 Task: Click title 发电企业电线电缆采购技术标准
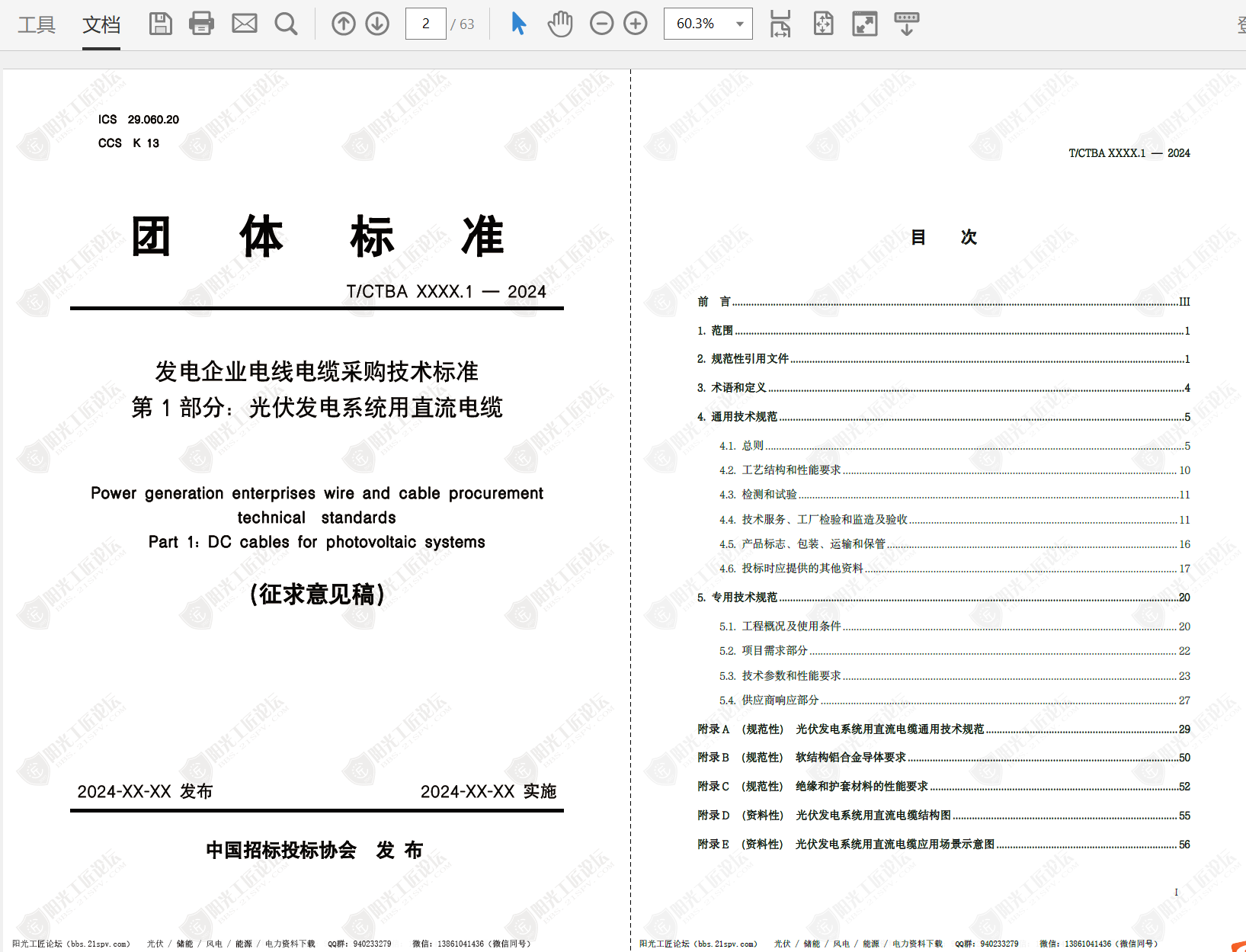coord(317,372)
